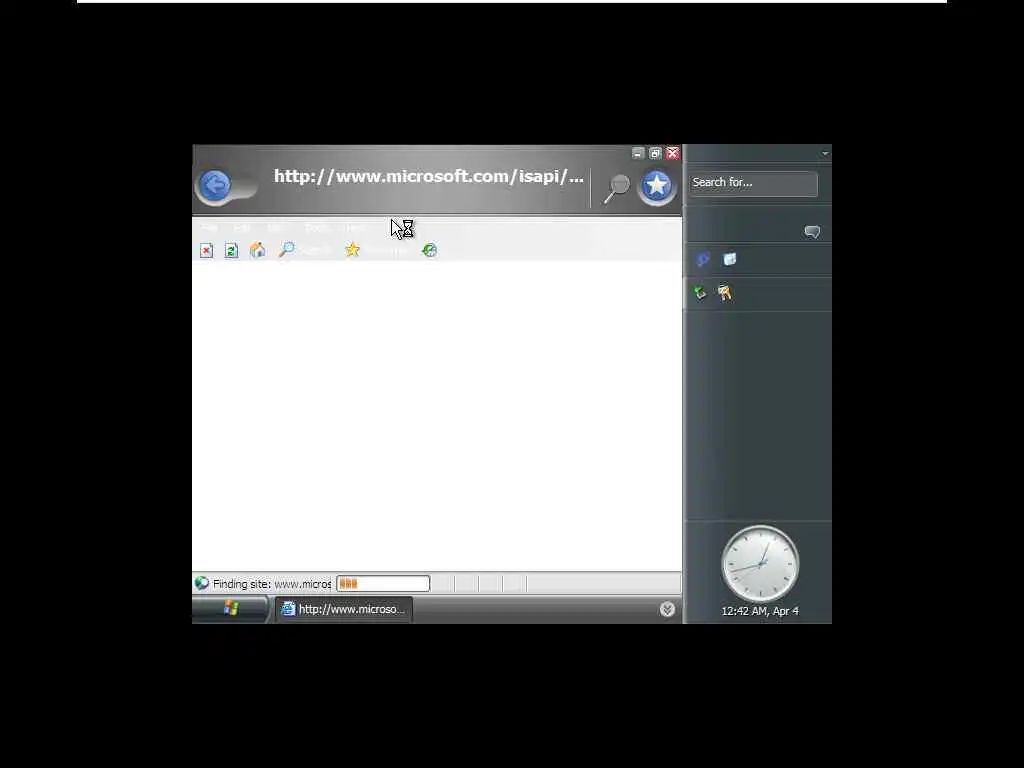Launch the blue Internet Explorer sidebar shortcut
1024x768 pixels.
point(703,259)
